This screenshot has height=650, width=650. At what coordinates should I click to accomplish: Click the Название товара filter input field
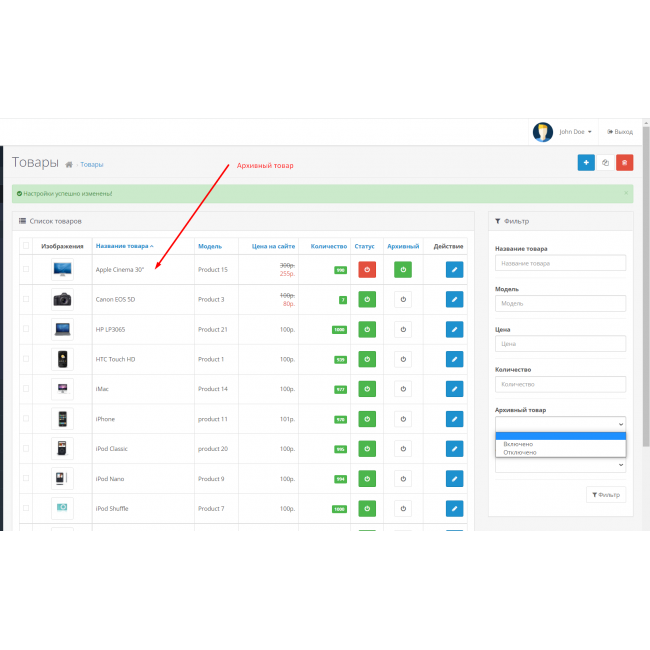click(560, 263)
